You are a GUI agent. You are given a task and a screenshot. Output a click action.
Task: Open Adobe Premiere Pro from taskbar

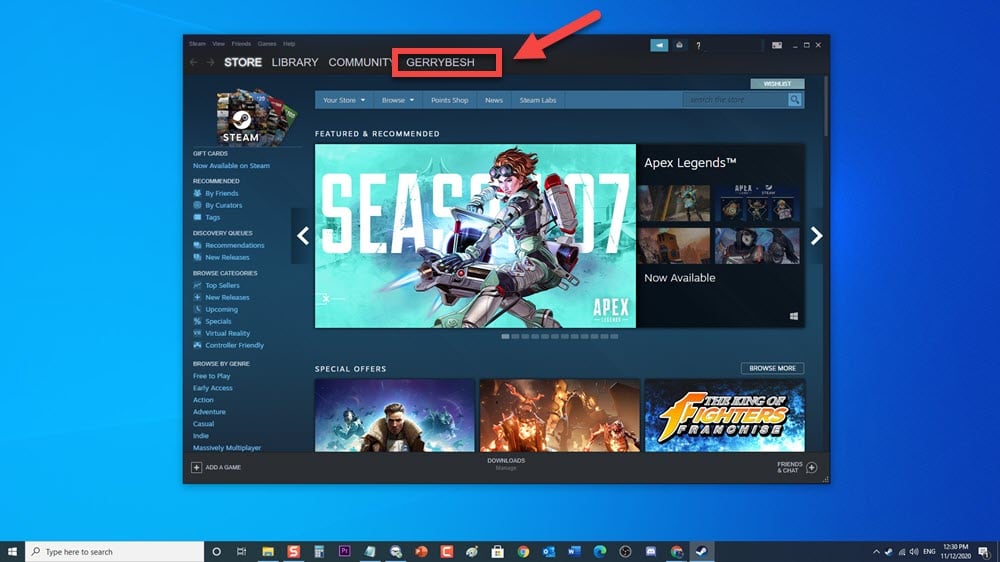click(x=344, y=552)
